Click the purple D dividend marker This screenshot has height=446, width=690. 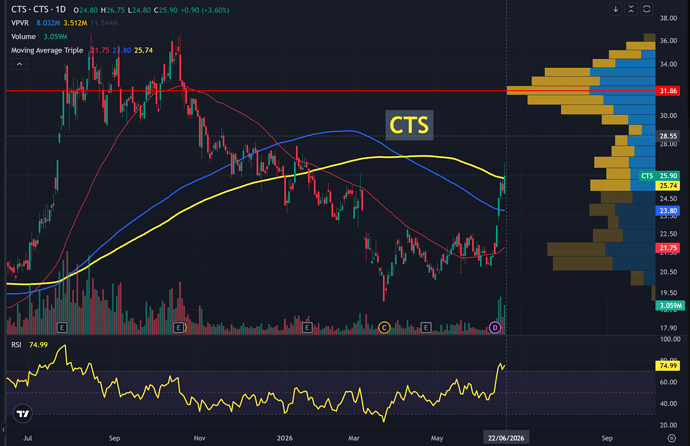[495, 327]
